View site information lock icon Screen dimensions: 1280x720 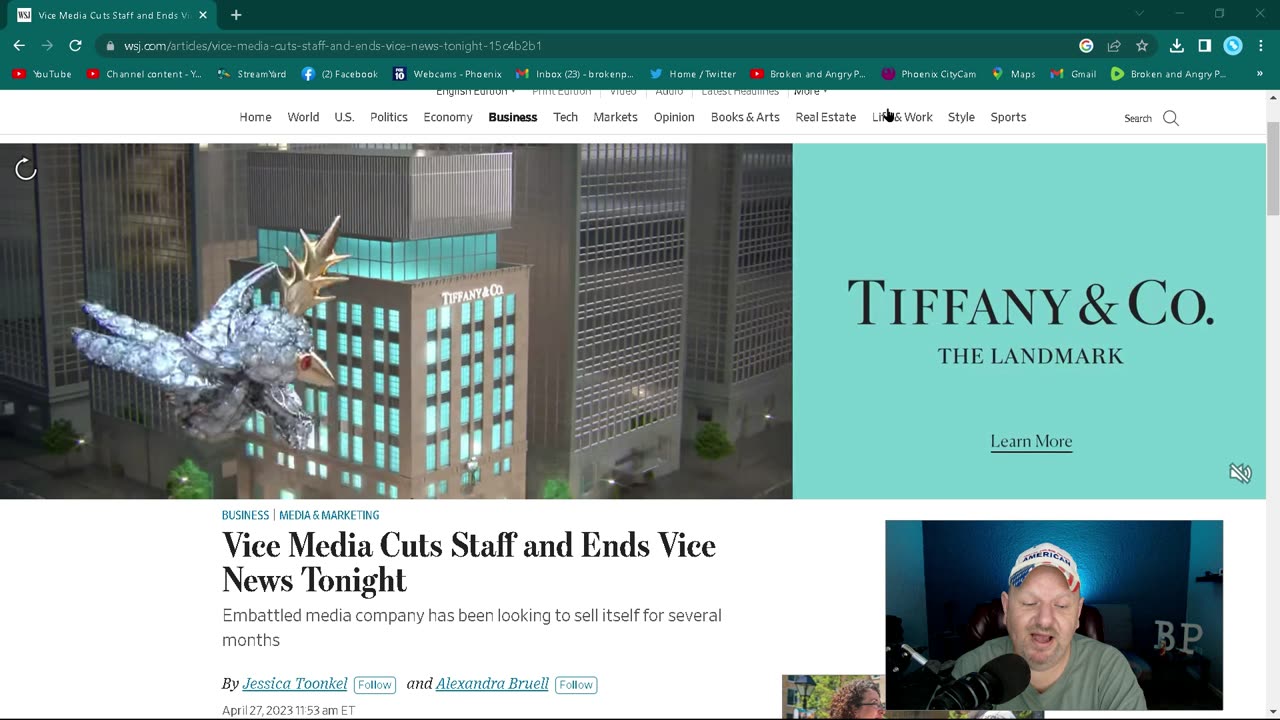click(x=110, y=46)
